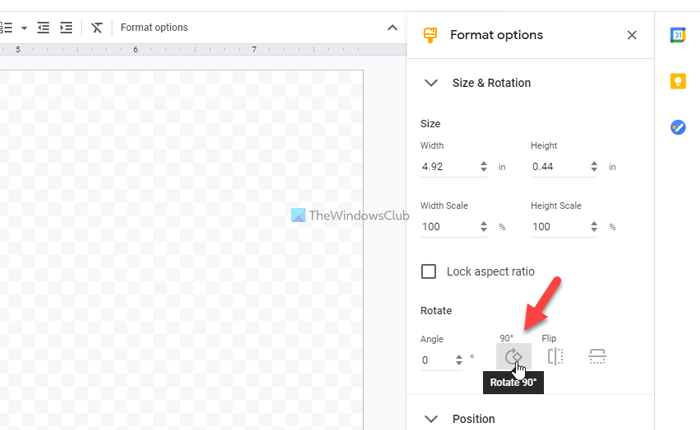Open Google Calendar from the side panel
The width and height of the screenshot is (700, 430).
point(678,35)
